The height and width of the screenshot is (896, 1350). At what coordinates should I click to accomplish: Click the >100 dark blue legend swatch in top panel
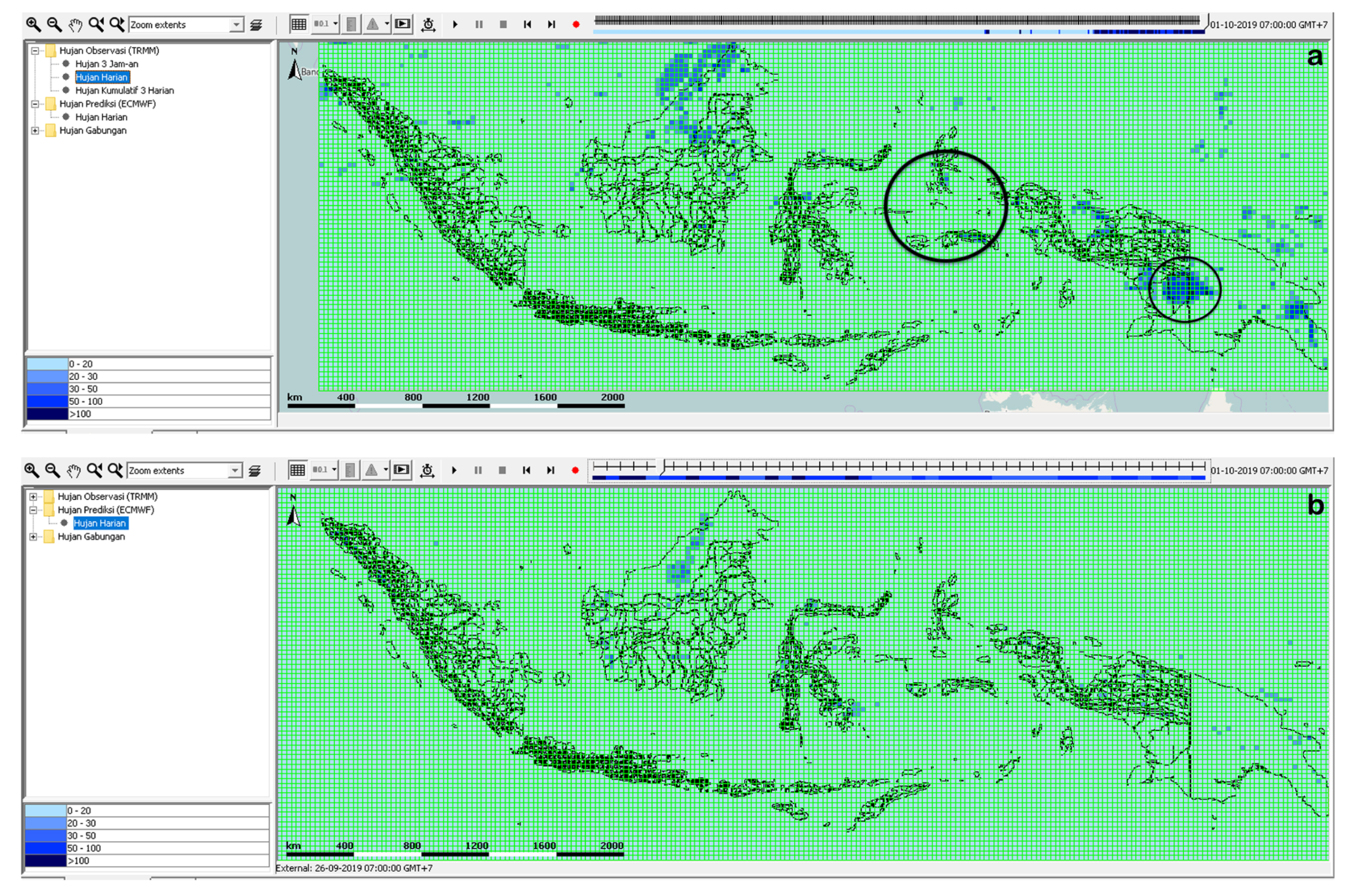[47, 414]
